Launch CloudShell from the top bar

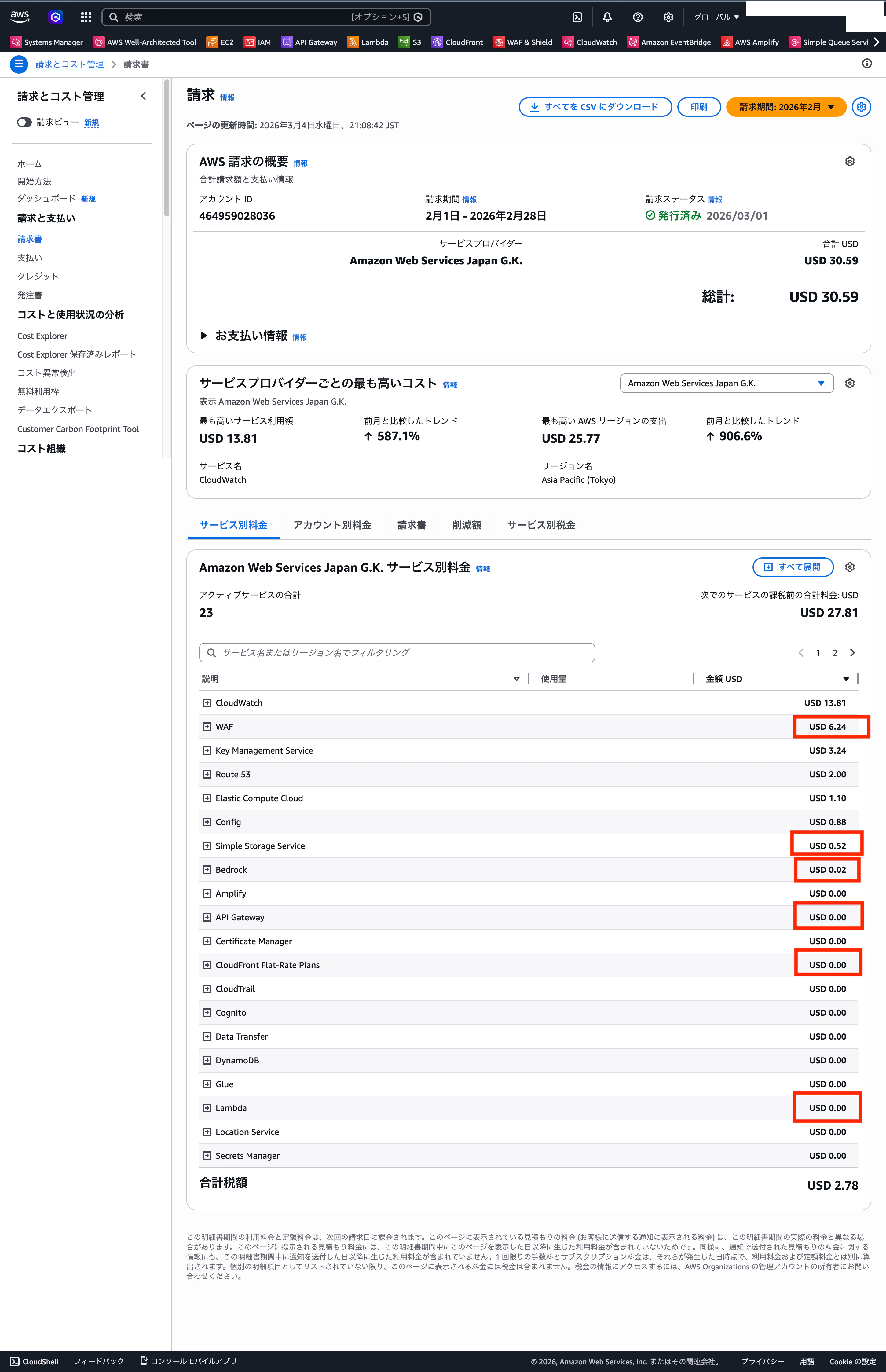tap(577, 17)
